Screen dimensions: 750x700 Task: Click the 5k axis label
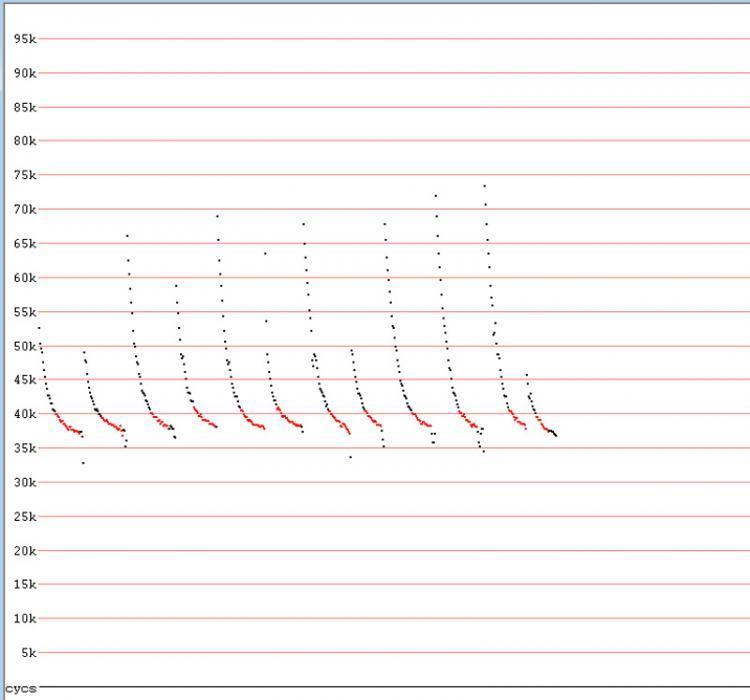click(28, 653)
